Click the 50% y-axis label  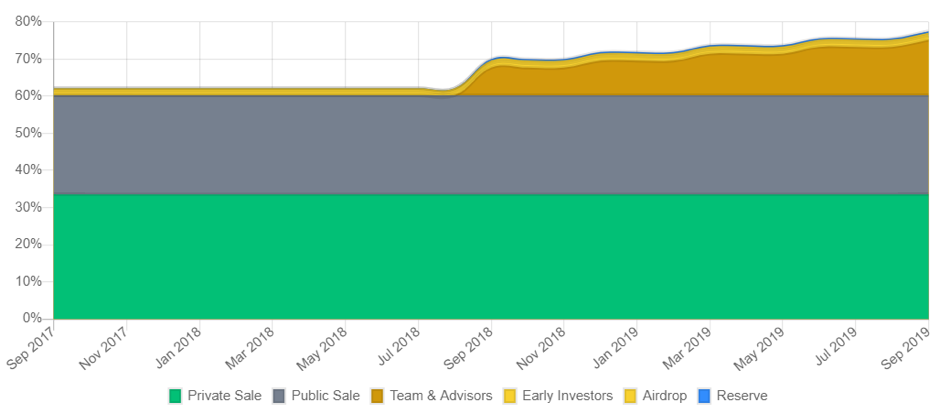pyautogui.click(x=28, y=133)
